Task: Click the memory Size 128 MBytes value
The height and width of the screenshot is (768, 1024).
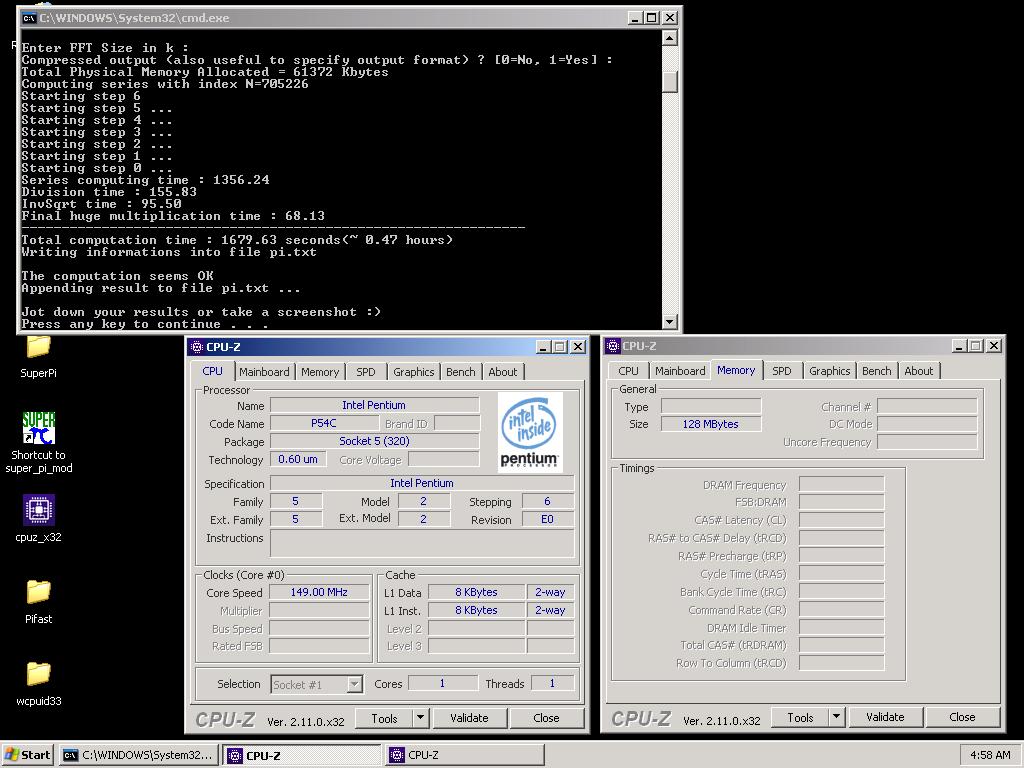Action: 711,424
